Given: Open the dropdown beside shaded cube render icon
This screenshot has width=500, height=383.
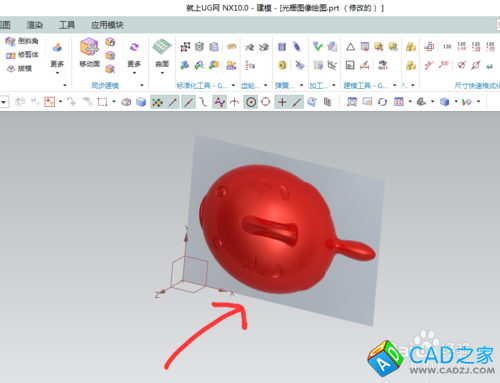Looking at the screenshot, I should click(x=456, y=101).
